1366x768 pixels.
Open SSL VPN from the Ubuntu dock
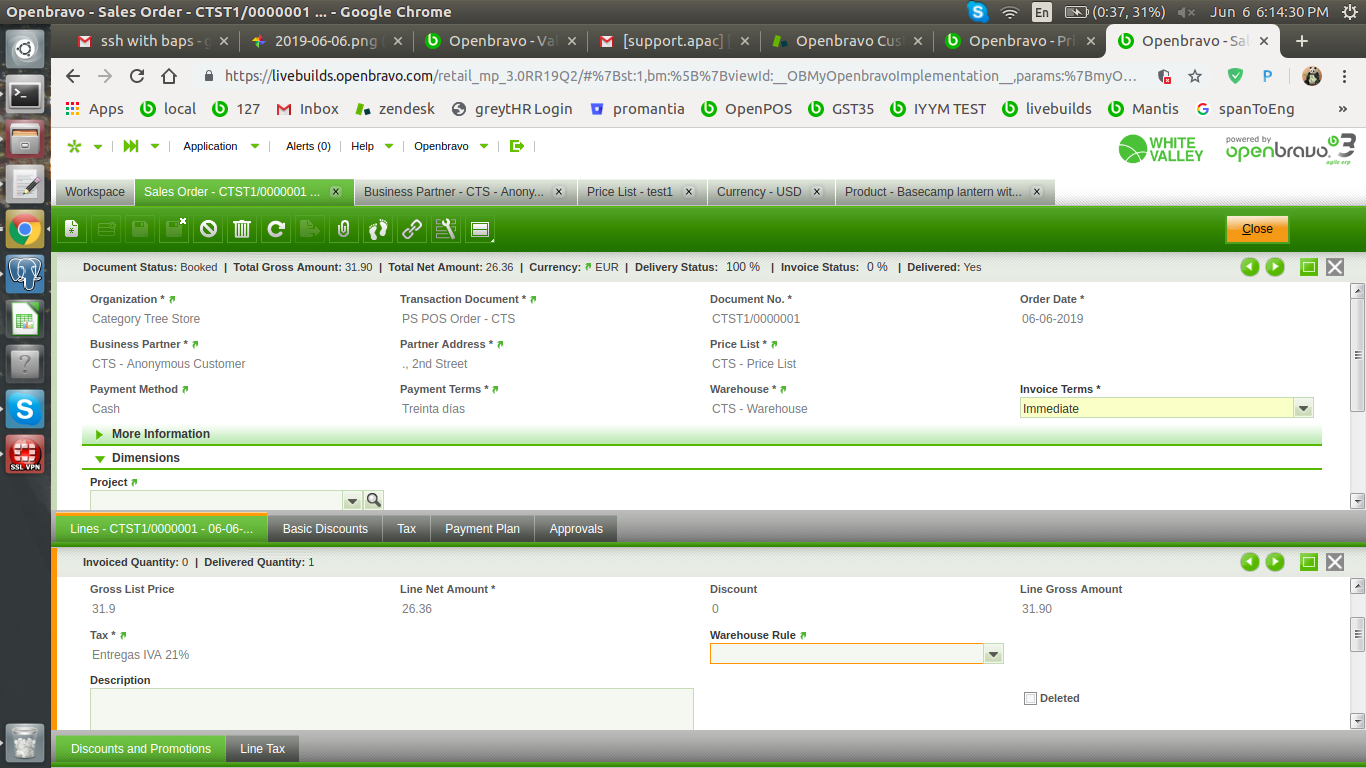[25, 453]
